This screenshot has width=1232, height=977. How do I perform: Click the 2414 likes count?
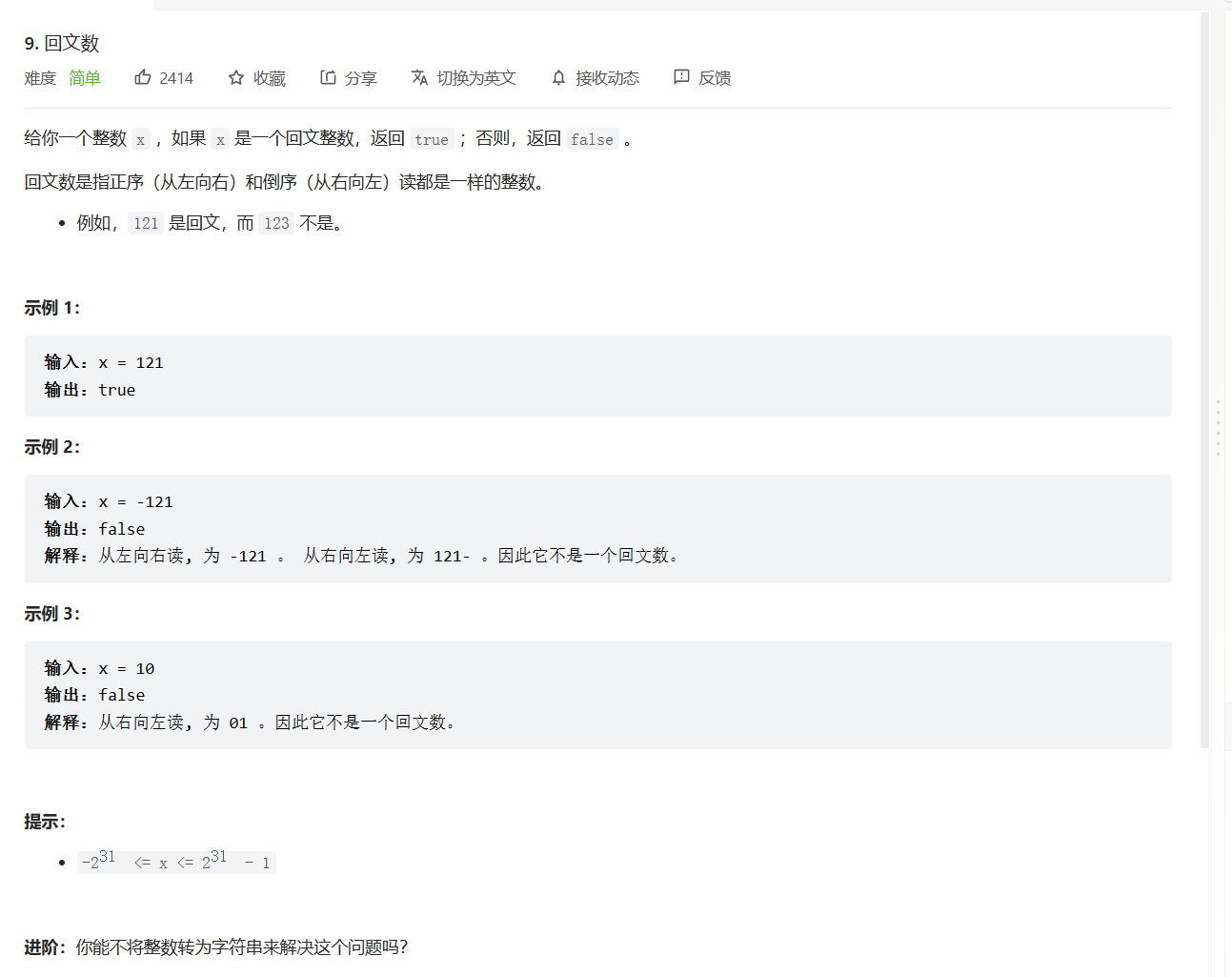coord(176,78)
